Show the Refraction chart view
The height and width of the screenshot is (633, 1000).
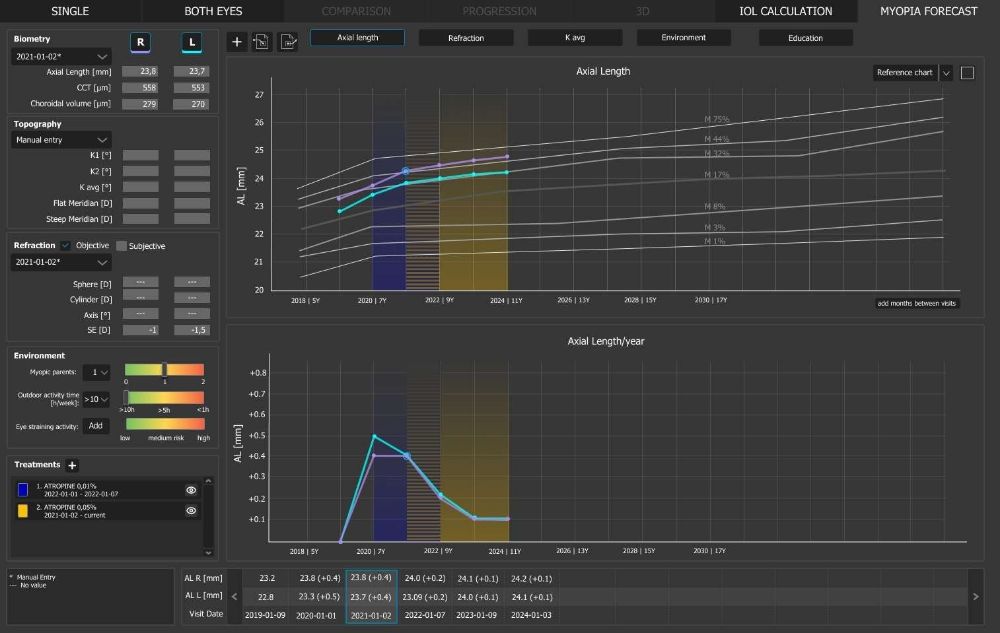point(466,38)
